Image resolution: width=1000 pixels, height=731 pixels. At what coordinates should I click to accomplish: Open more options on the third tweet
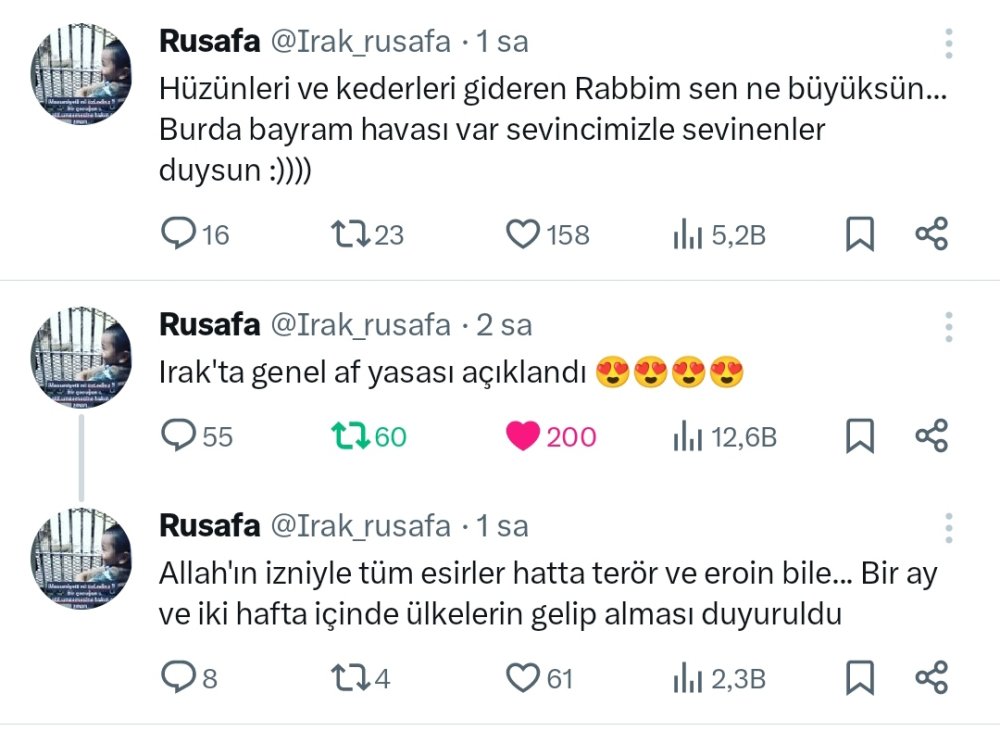pyautogui.click(x=948, y=527)
